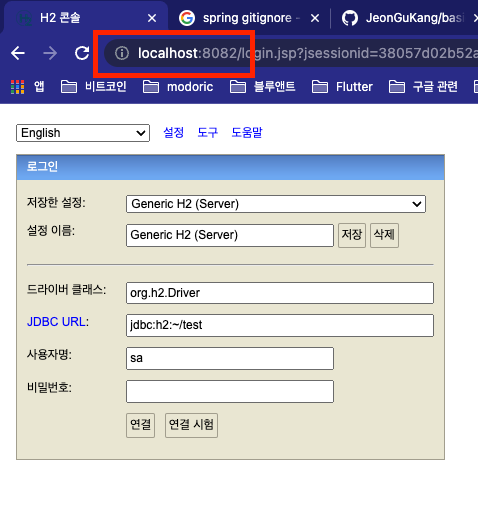Focus the 사용자명 input containing sa
Screen dimensions: 478x520
[230, 358]
